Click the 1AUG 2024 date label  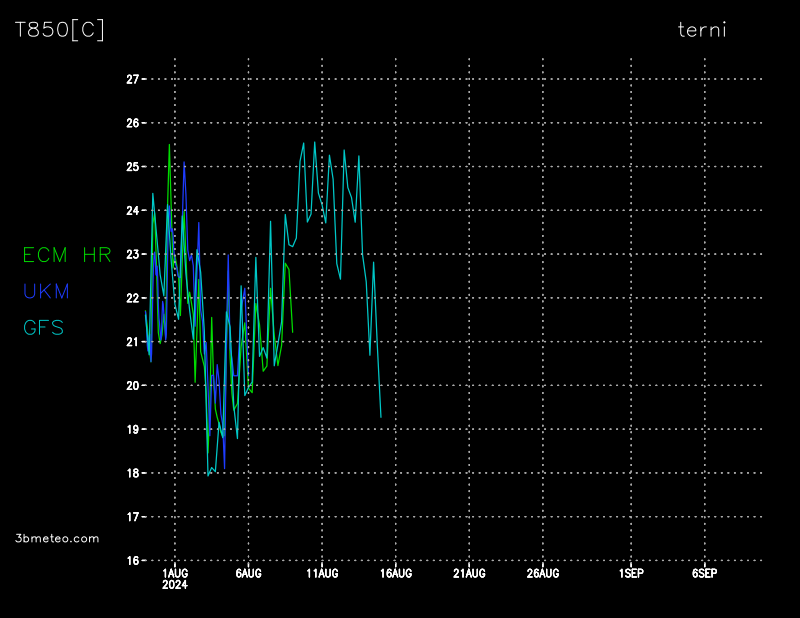click(x=175, y=579)
